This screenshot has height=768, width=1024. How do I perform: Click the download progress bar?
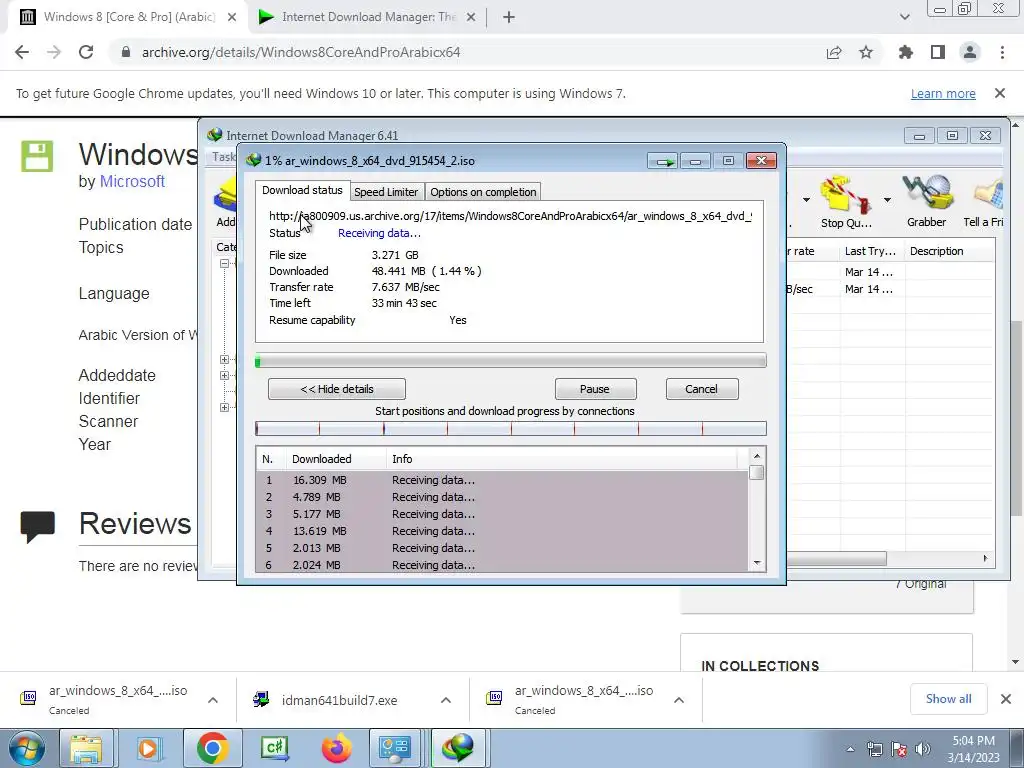point(511,360)
